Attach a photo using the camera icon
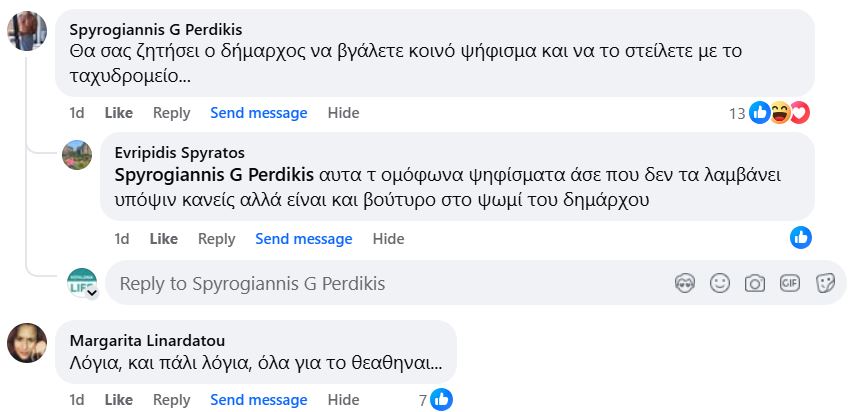 (755, 284)
